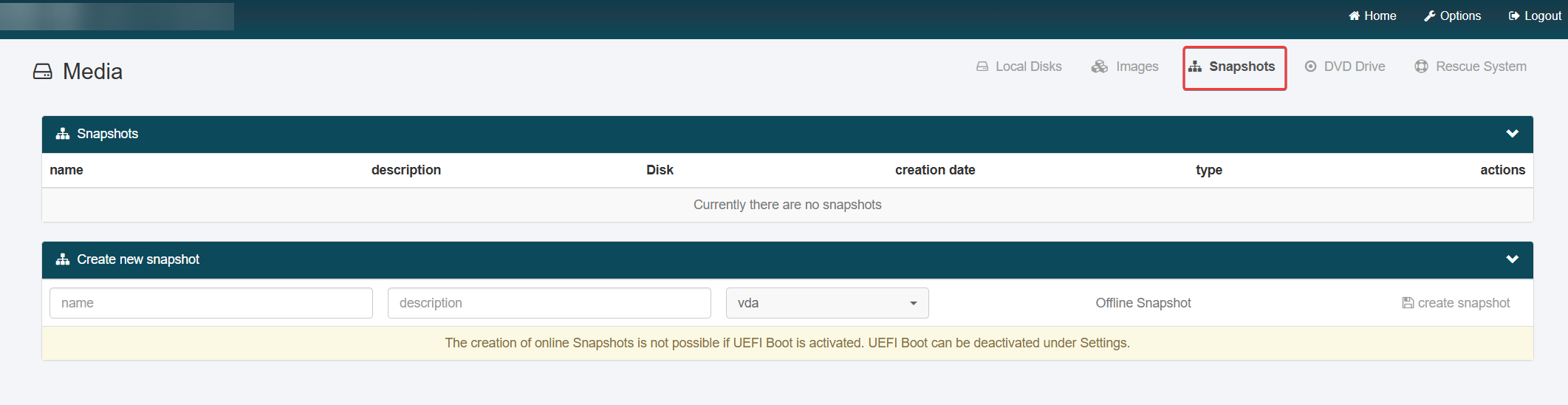Viewport: 1568px width, 405px height.
Task: Click the Logout arrow icon
Action: point(1514,16)
